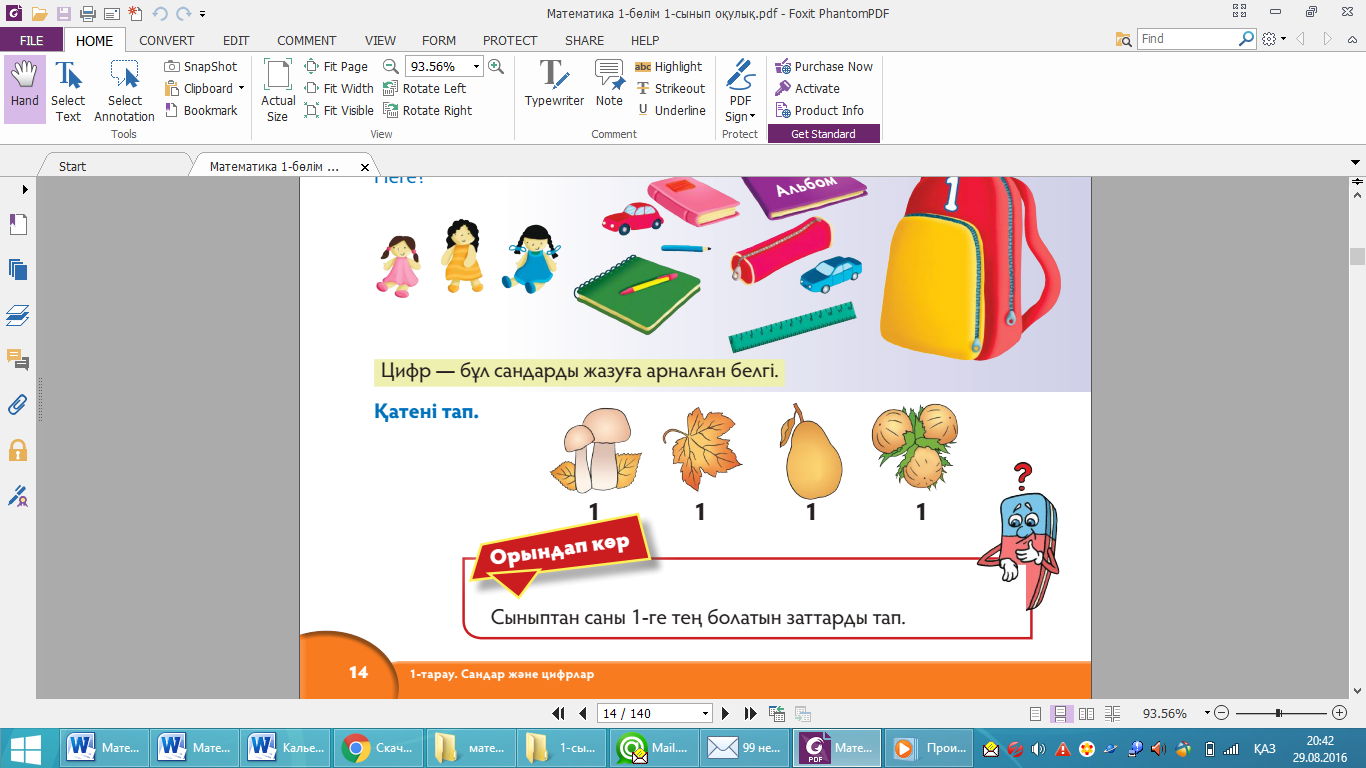1366x768 pixels.
Task: Apply Fit Page view
Action: pyautogui.click(x=337, y=66)
